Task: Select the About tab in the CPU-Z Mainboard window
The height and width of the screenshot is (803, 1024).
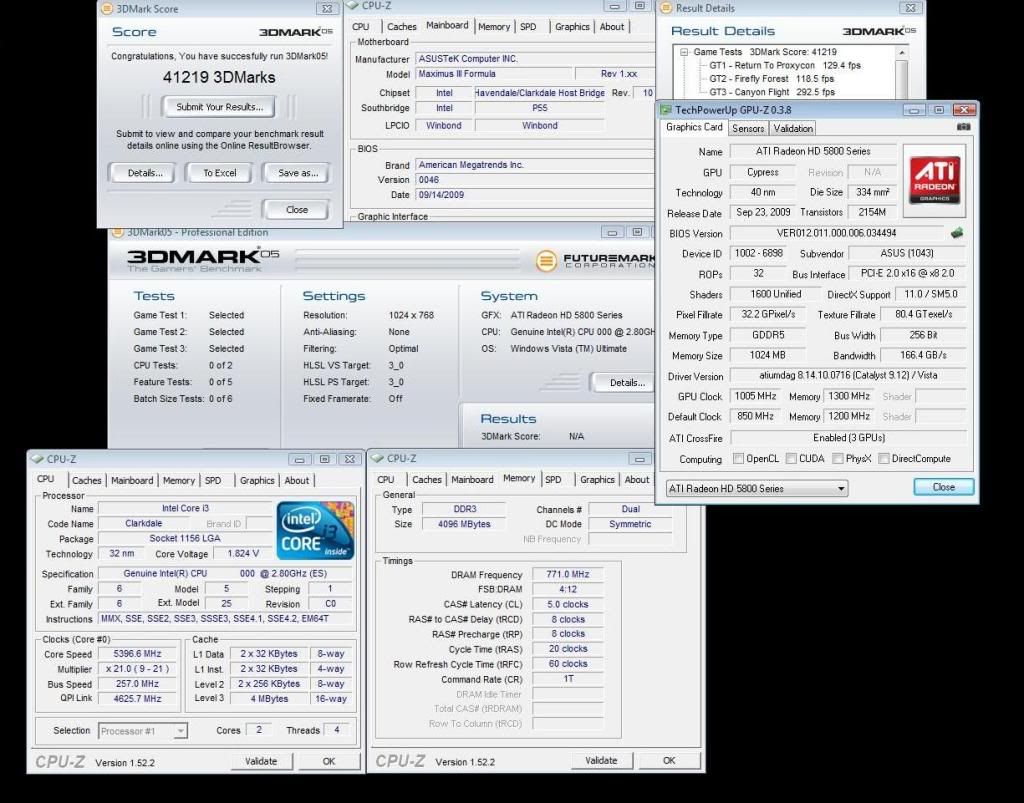Action: coord(612,27)
